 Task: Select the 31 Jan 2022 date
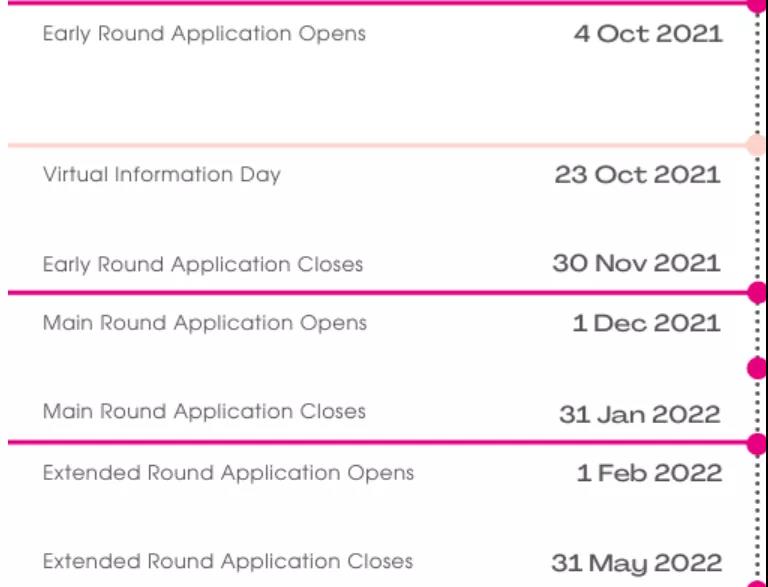[x=640, y=415]
